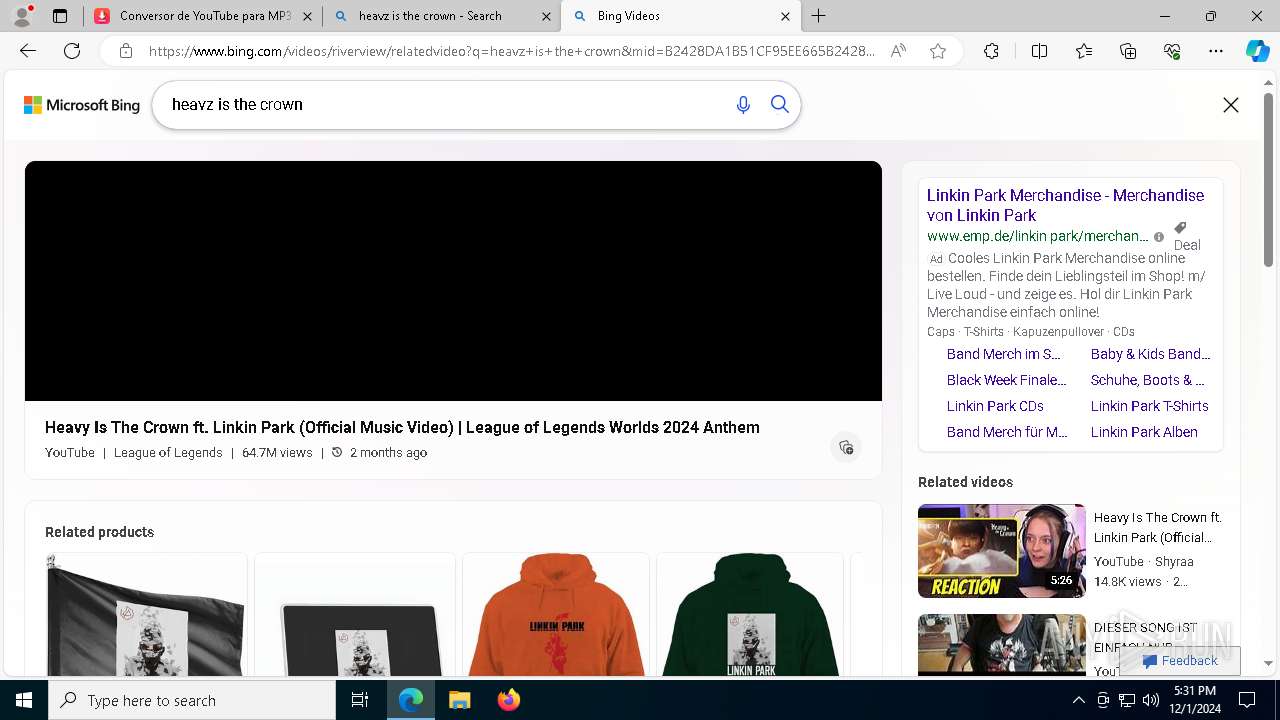The width and height of the screenshot is (1280, 720).
Task: Play the Heavy Is The Crown video
Action: [x=453, y=281]
